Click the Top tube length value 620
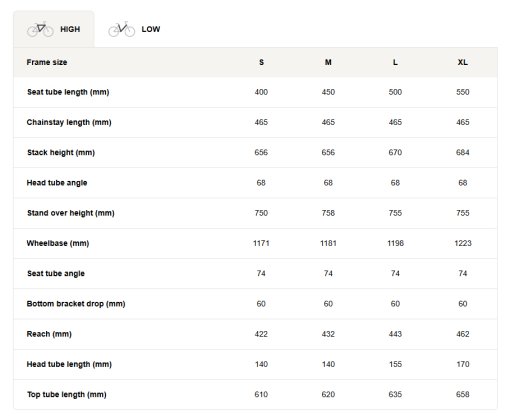Screen dimensions: 510x419 [x=328, y=395]
